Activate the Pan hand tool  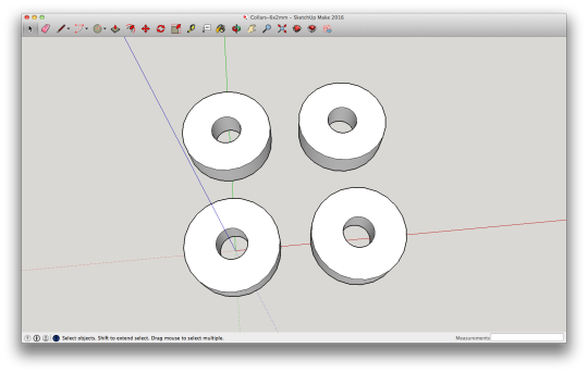click(x=251, y=29)
